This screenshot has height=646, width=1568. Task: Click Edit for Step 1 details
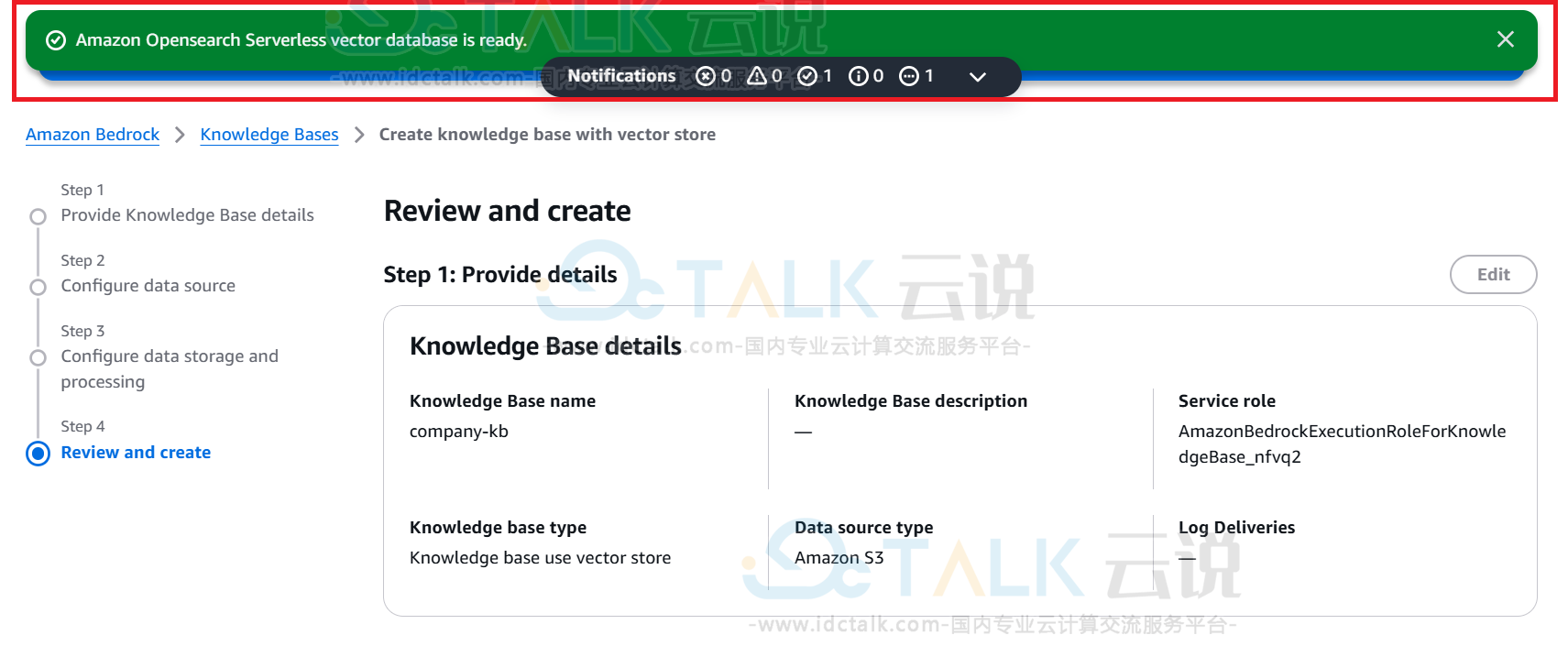1493,274
